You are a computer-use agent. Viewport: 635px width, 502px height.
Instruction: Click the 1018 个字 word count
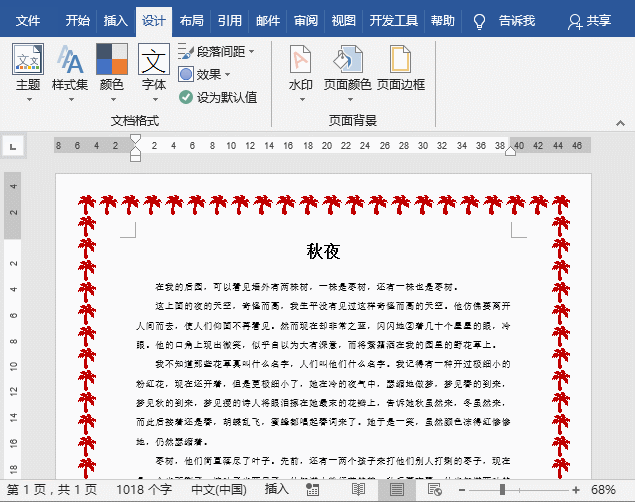144,490
